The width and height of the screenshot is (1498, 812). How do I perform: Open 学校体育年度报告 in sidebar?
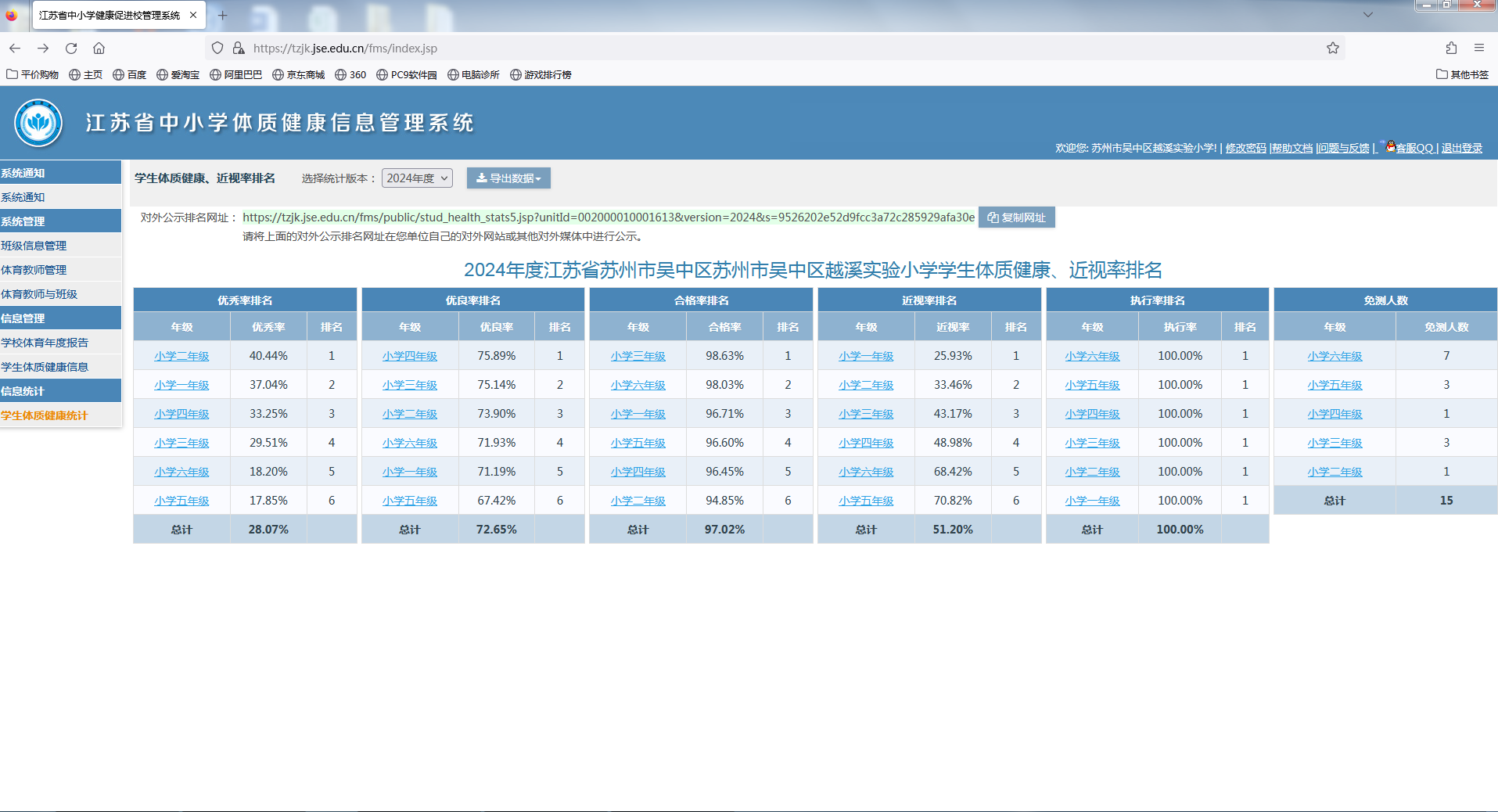tap(60, 343)
